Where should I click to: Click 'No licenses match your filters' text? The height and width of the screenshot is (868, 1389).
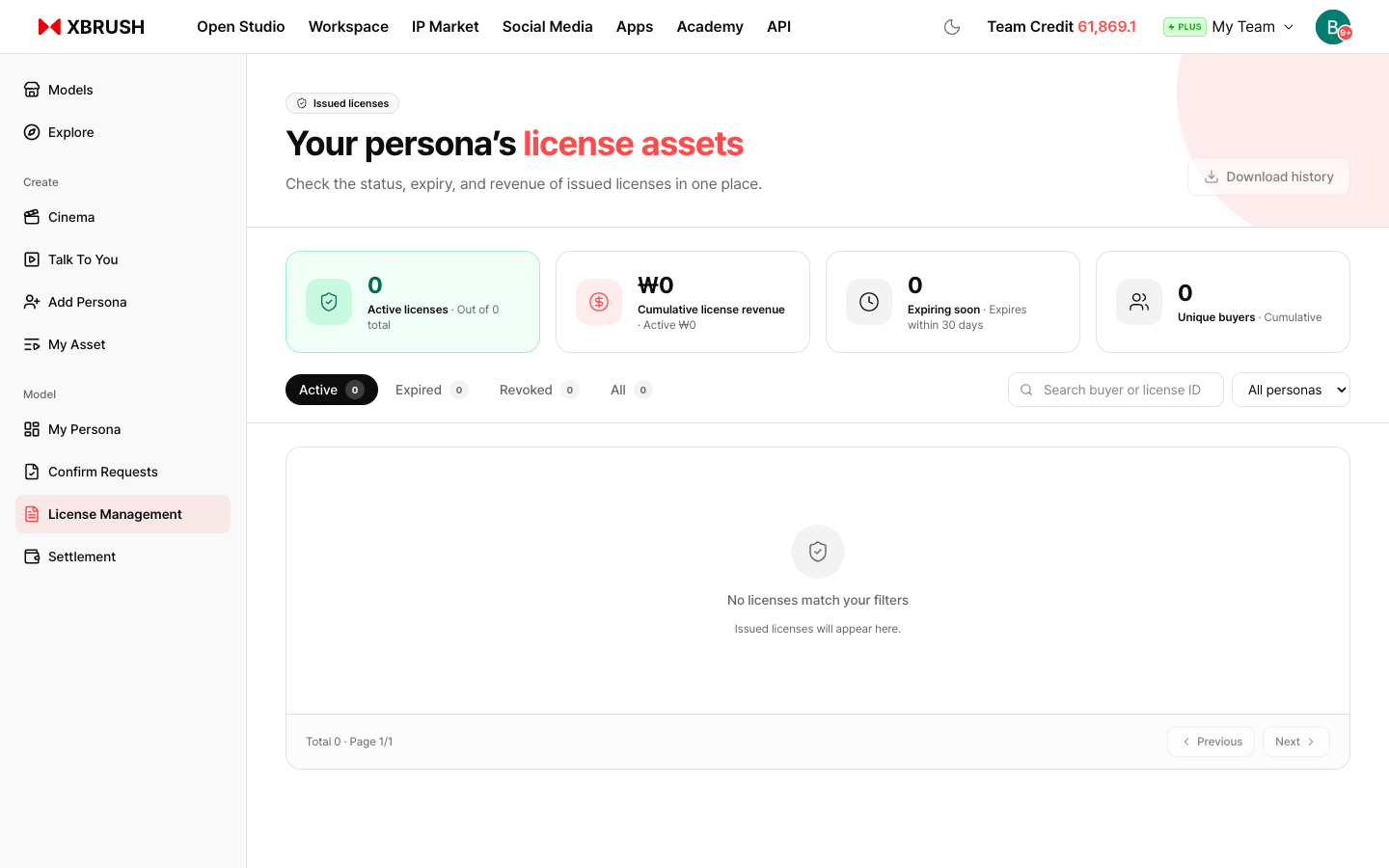pyautogui.click(x=818, y=600)
